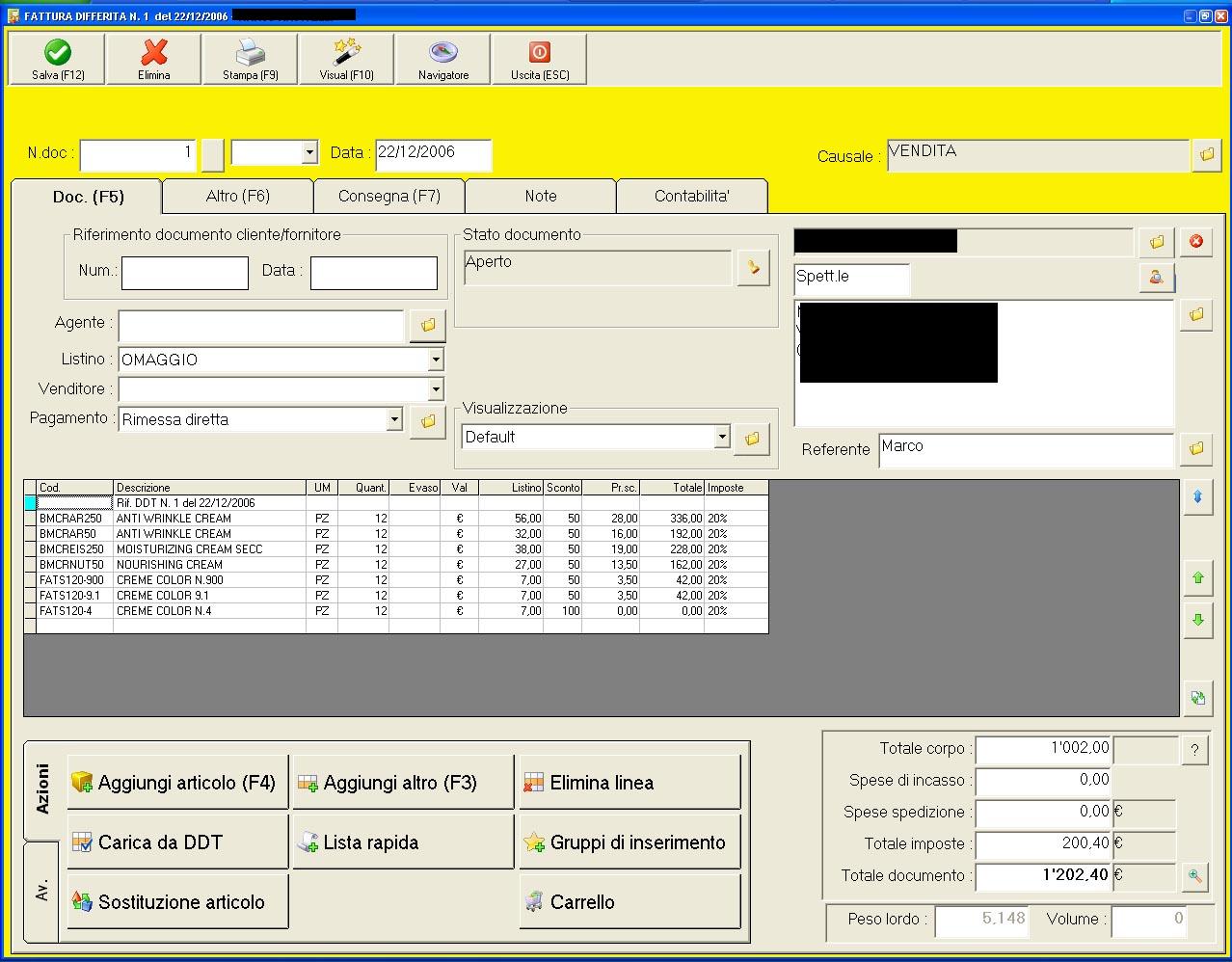Open the Pagamento Rimessa diretta dropdown

(x=393, y=419)
